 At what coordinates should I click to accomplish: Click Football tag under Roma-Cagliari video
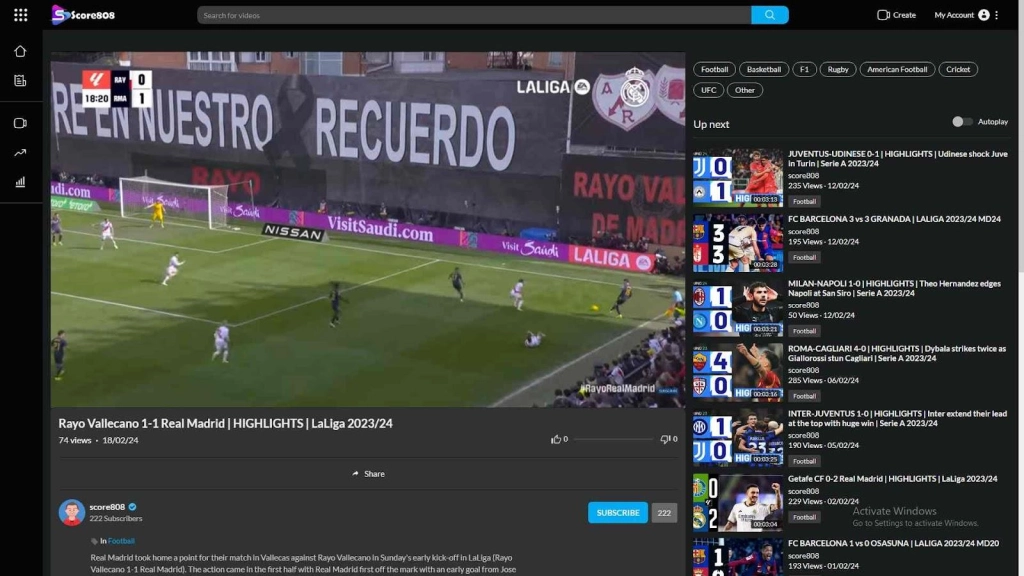pos(804,396)
